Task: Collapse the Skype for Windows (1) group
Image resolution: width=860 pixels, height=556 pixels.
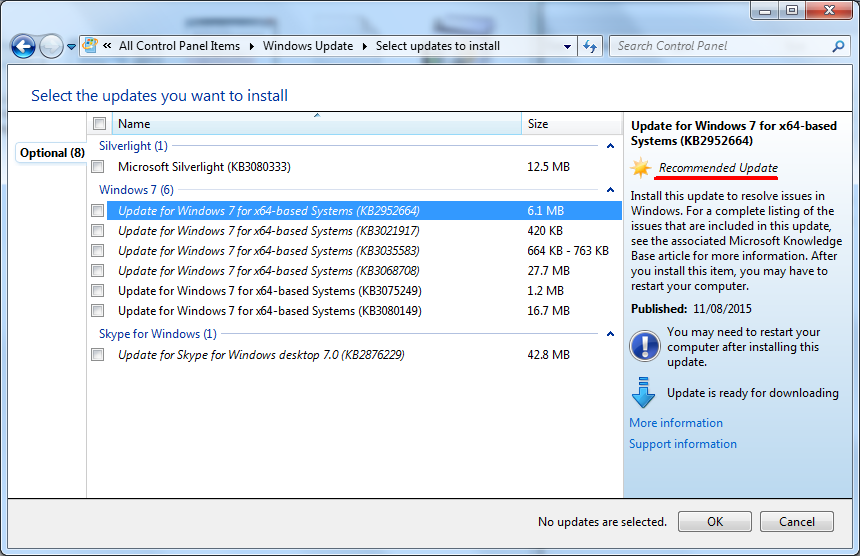Action: click(x=610, y=334)
